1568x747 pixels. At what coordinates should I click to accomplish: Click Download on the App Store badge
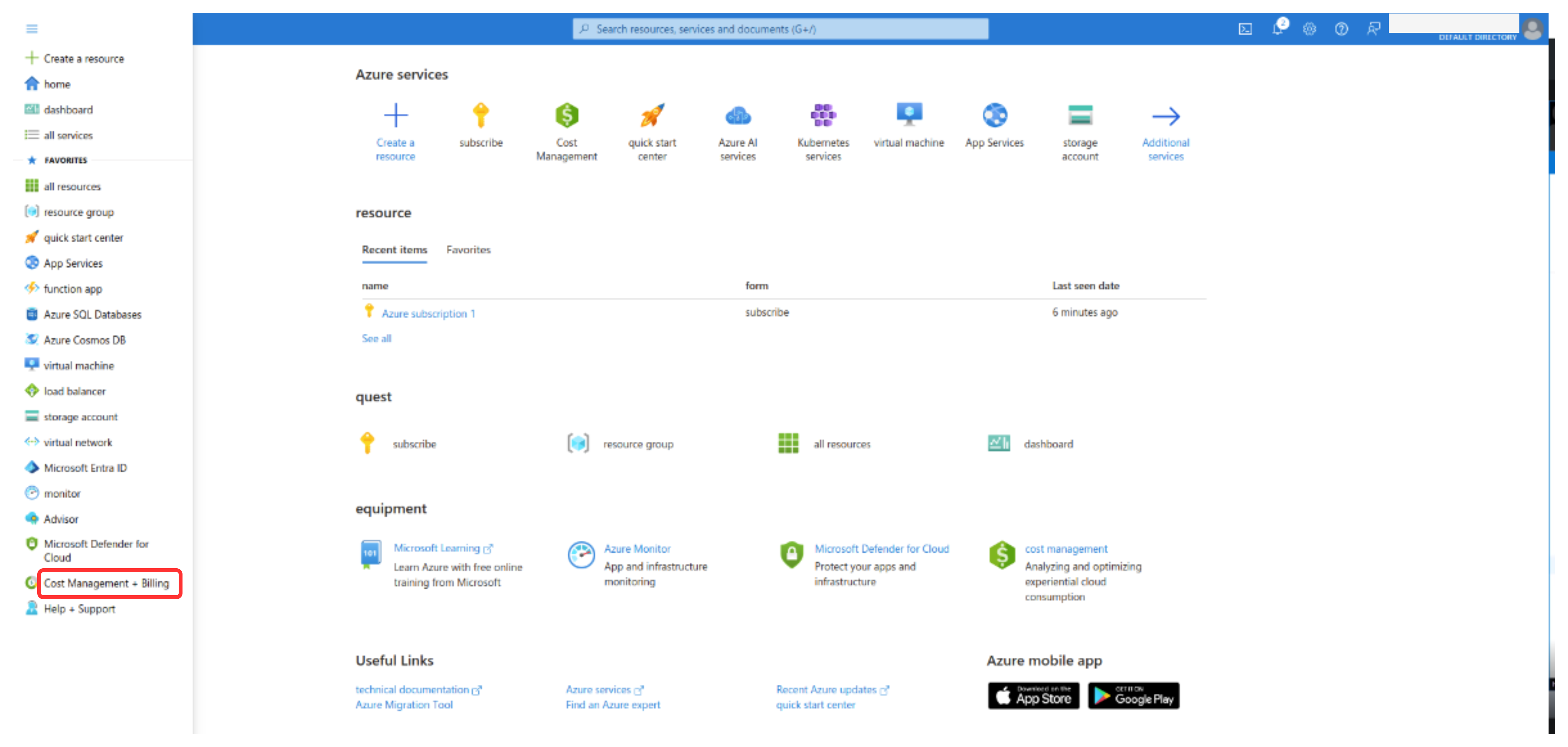(x=1033, y=695)
